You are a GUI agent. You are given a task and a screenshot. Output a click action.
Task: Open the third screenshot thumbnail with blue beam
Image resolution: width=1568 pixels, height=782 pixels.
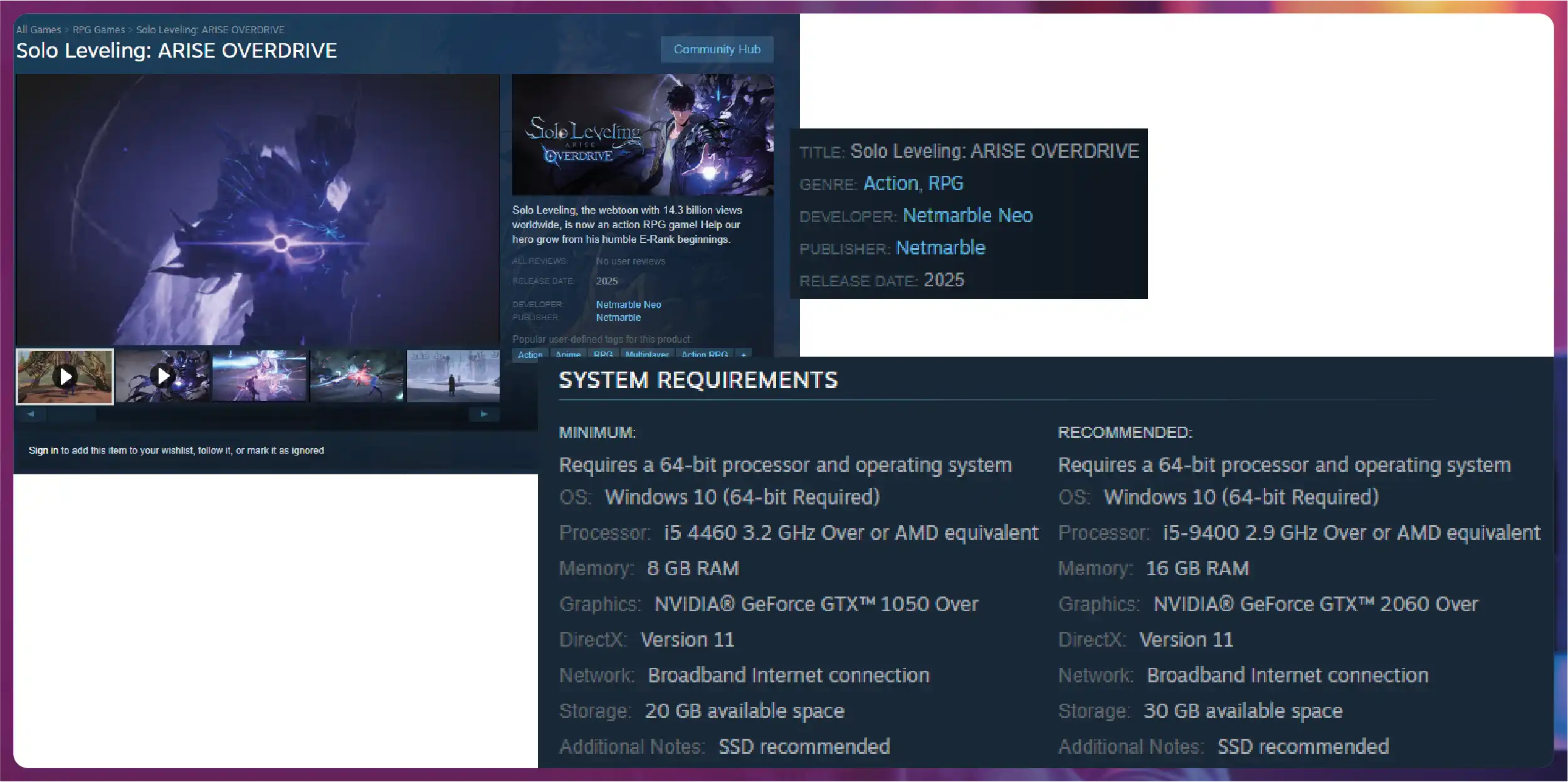point(260,376)
